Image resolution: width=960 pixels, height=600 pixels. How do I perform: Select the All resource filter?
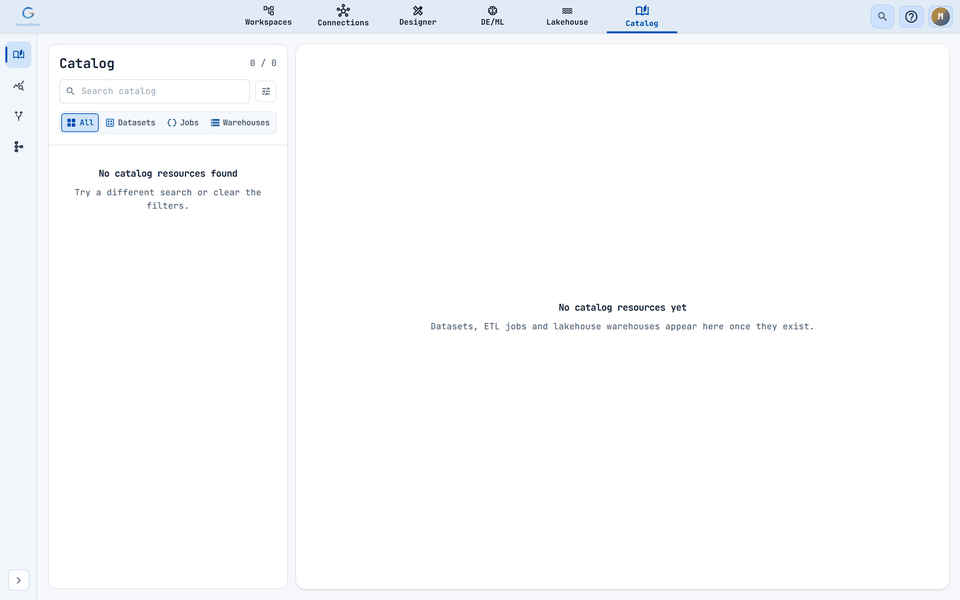[x=80, y=122]
